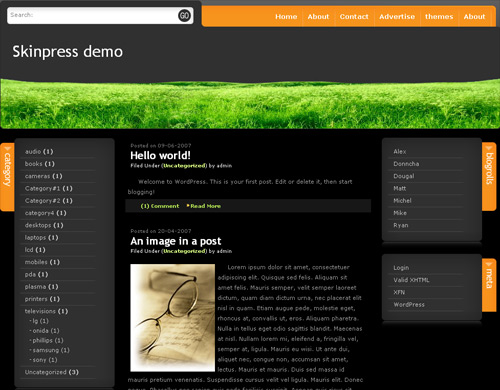Visit Matt blogroll link
Screen dimensions: 500x390
pyautogui.click(x=400, y=189)
